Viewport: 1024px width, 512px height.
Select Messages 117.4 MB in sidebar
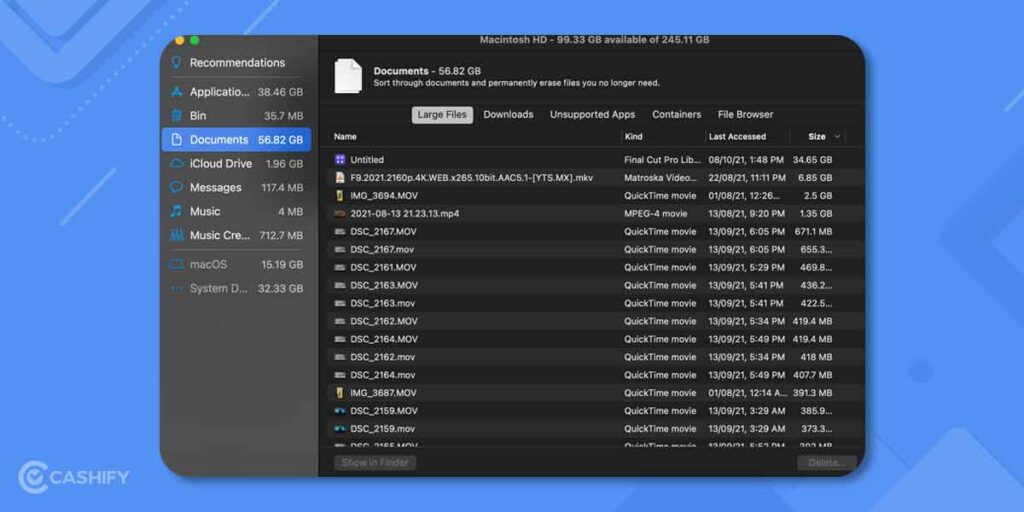(x=236, y=187)
